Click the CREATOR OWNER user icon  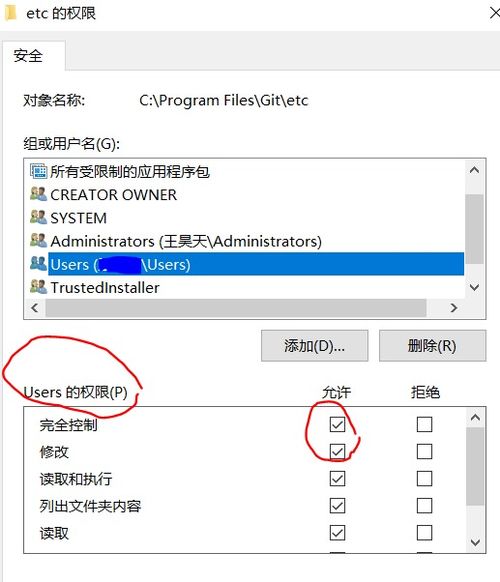(38, 194)
